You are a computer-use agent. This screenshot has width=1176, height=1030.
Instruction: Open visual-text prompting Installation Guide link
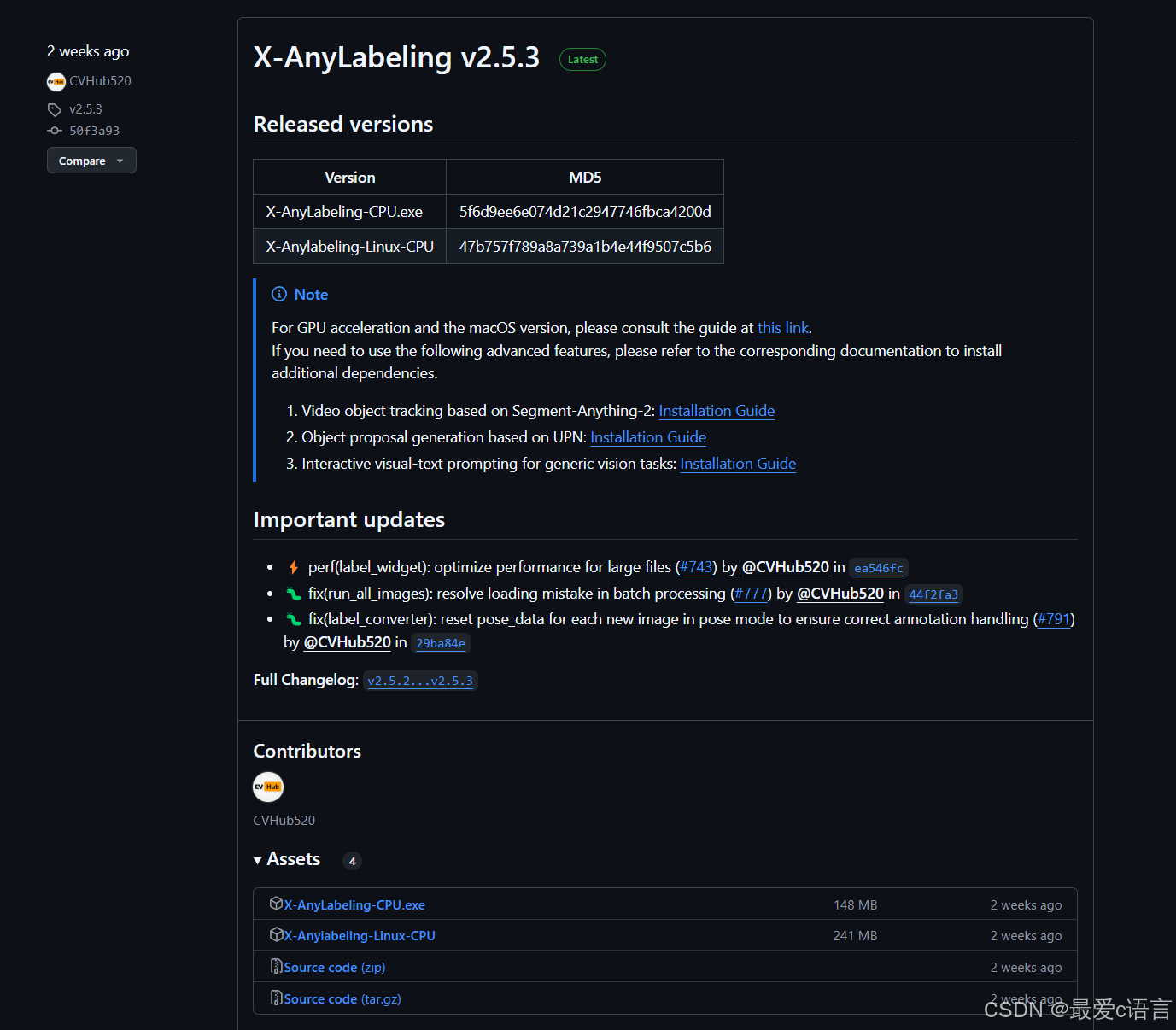pos(738,464)
